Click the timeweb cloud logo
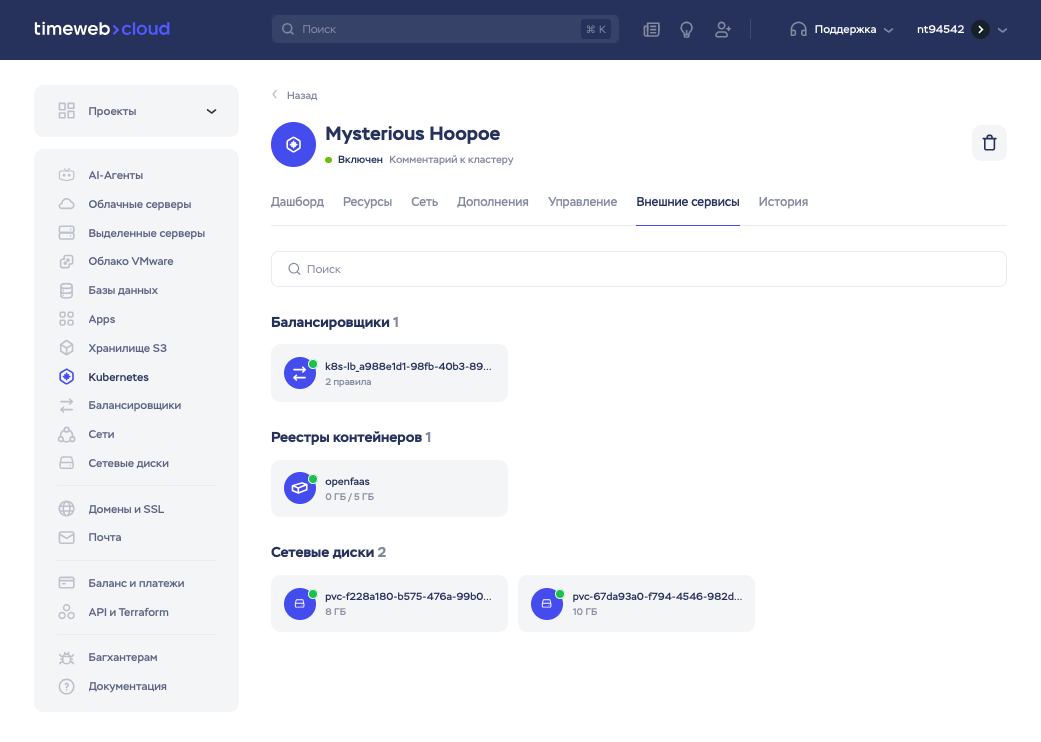The width and height of the screenshot is (1041, 742). pos(101,29)
